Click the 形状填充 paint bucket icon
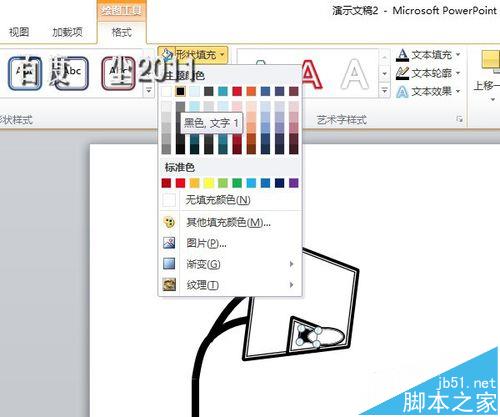The width and height of the screenshot is (500, 417). click(167, 54)
